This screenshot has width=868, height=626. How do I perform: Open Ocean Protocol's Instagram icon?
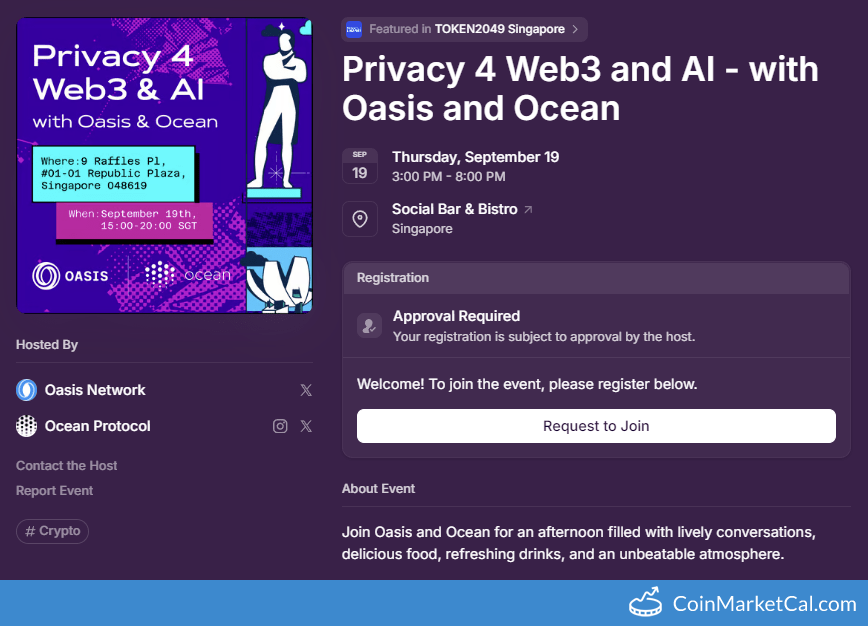(280, 426)
